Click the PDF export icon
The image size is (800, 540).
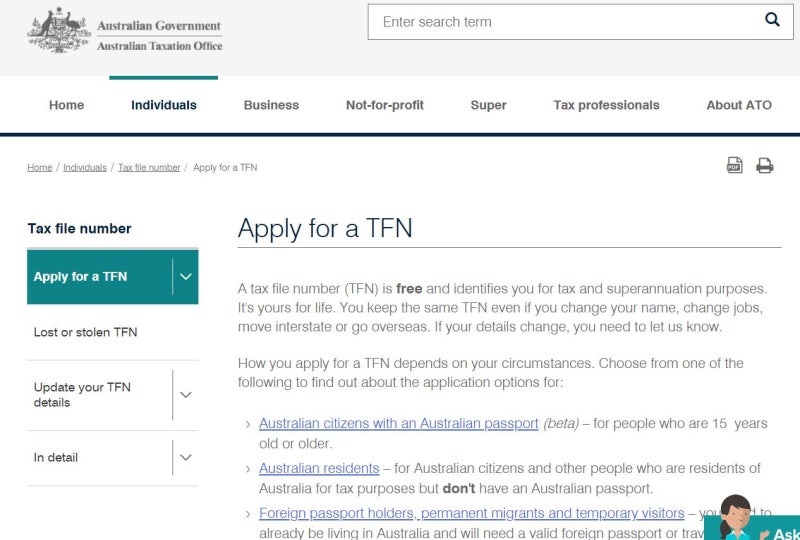[734, 165]
